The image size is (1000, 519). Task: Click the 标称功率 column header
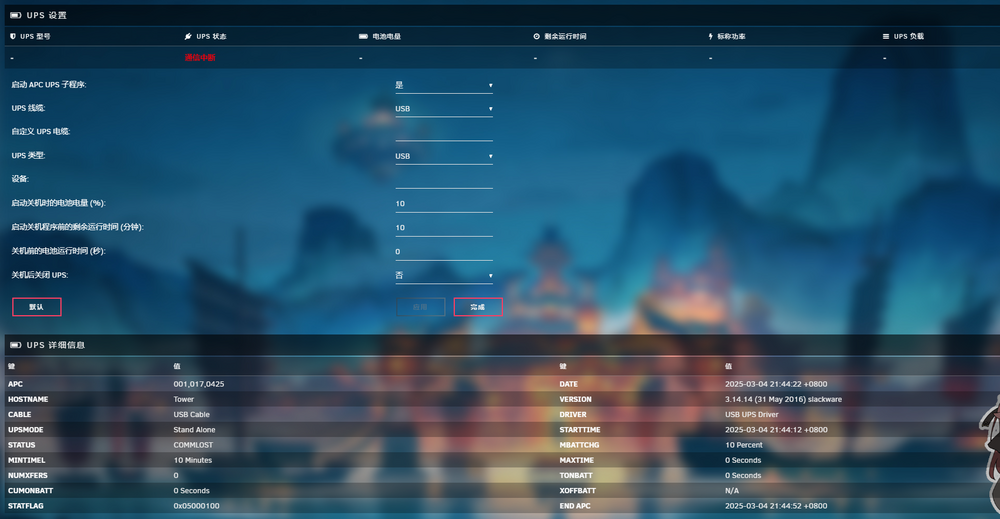(732, 36)
